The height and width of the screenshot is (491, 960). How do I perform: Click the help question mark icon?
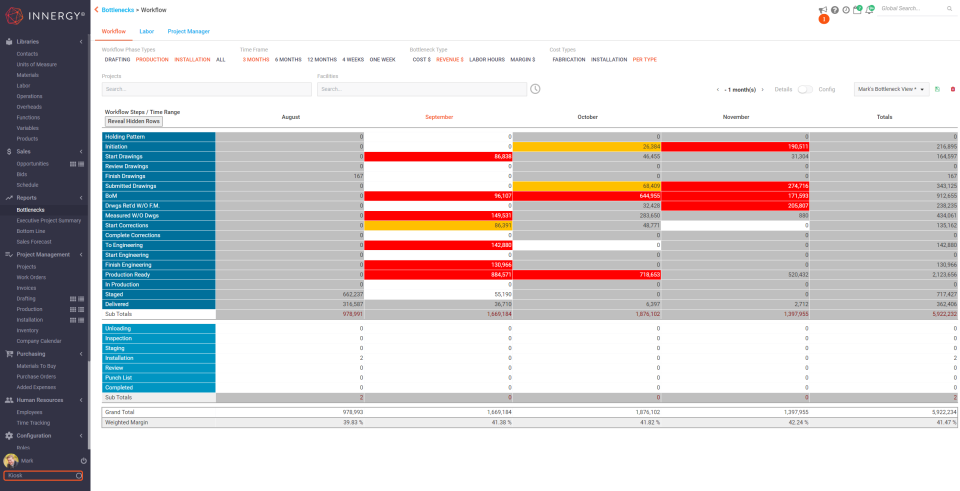click(x=834, y=10)
